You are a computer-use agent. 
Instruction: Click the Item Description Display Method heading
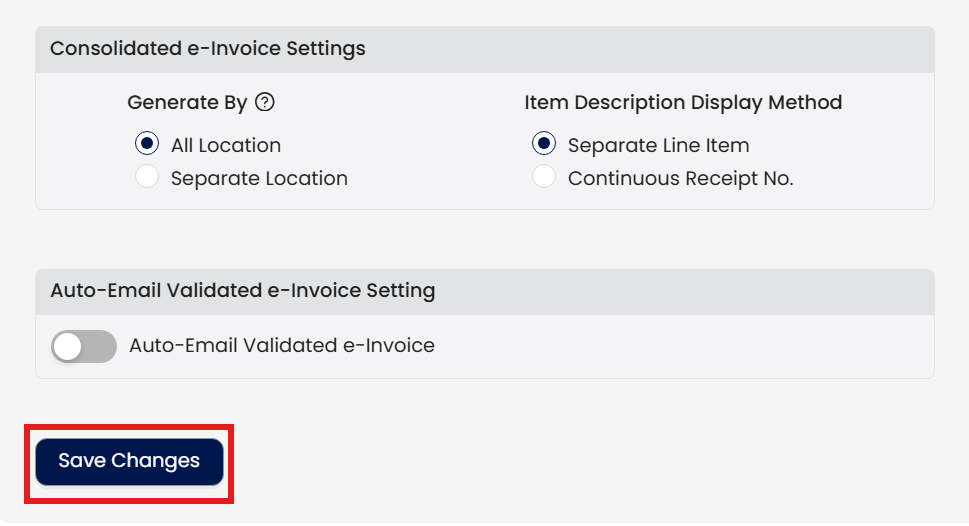coord(683,102)
